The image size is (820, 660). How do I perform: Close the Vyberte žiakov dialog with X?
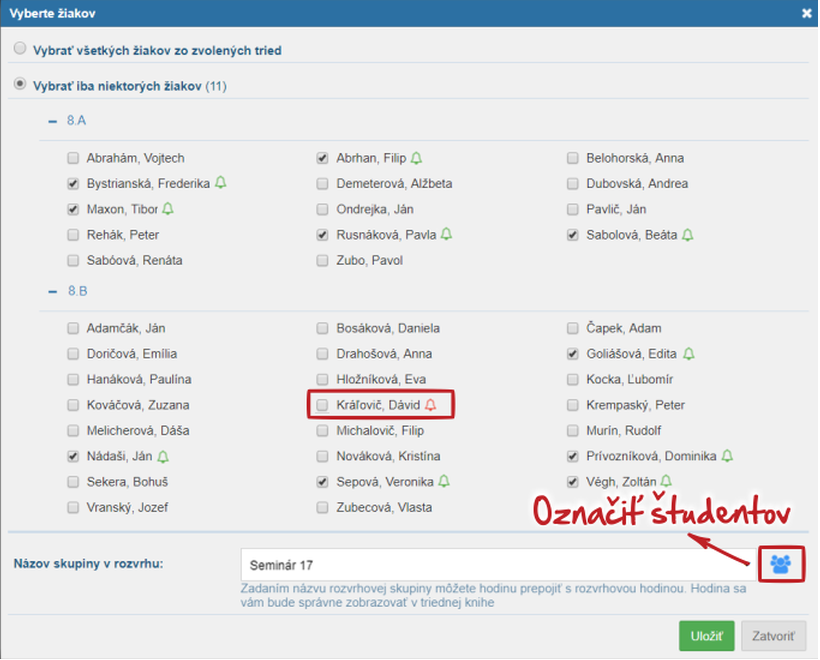pos(807,13)
